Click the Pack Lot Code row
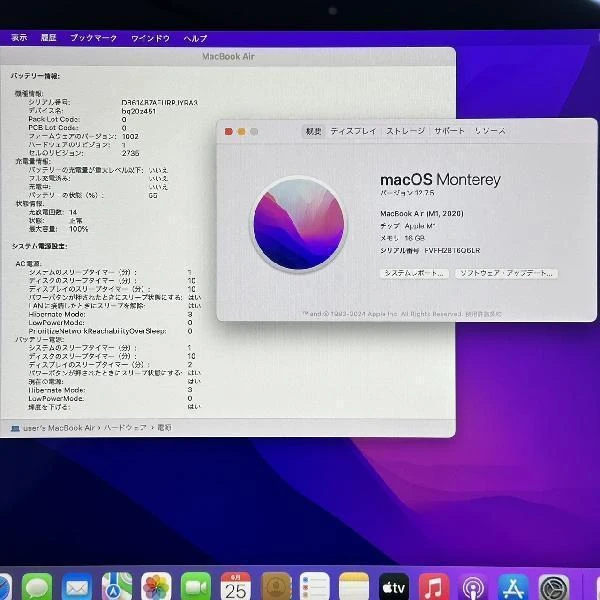 (78, 119)
